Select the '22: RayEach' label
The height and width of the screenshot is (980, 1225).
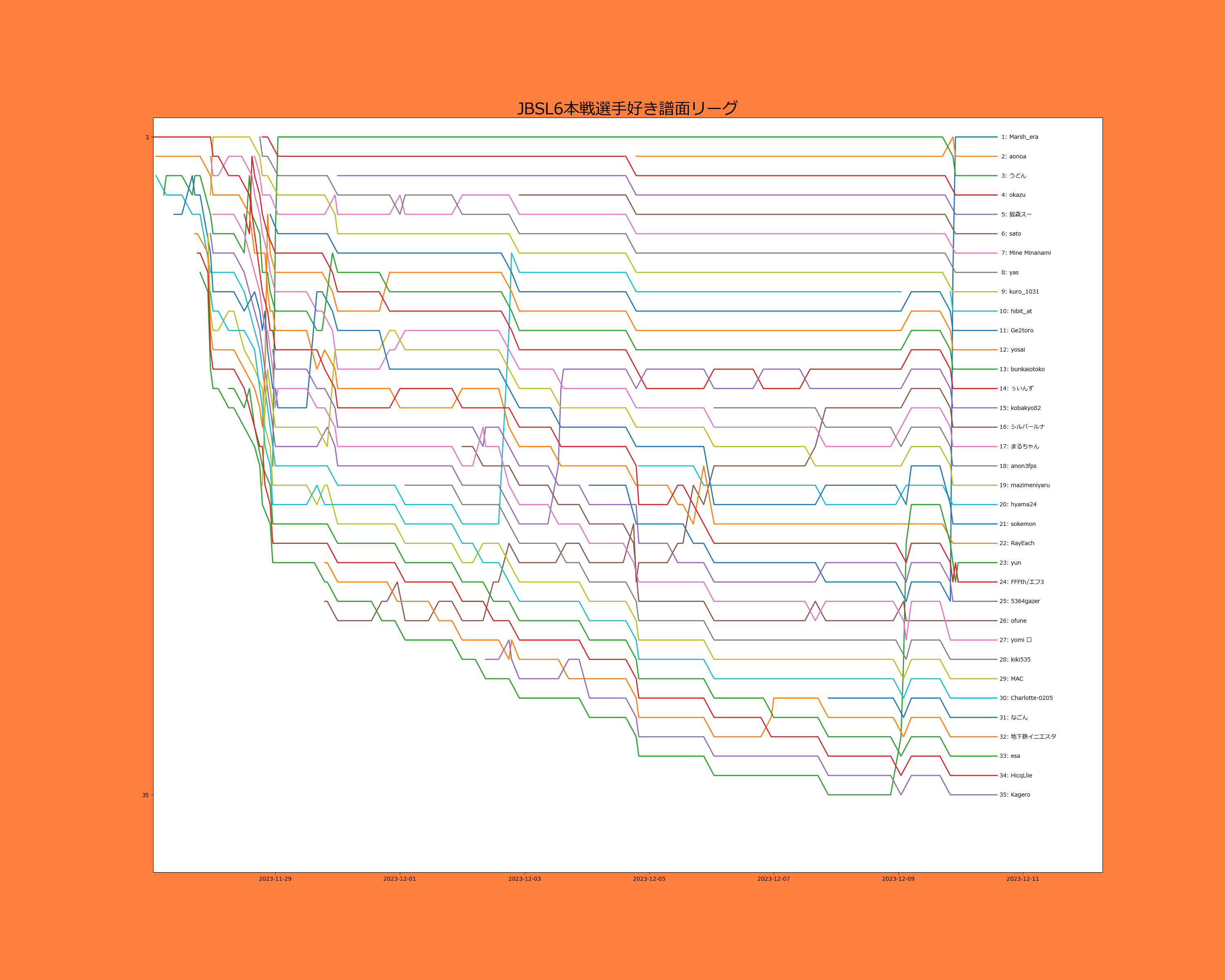point(1016,543)
